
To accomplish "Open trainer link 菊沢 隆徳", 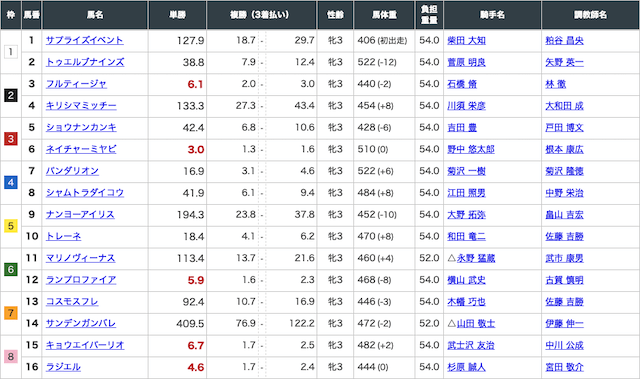I will pos(564,171).
